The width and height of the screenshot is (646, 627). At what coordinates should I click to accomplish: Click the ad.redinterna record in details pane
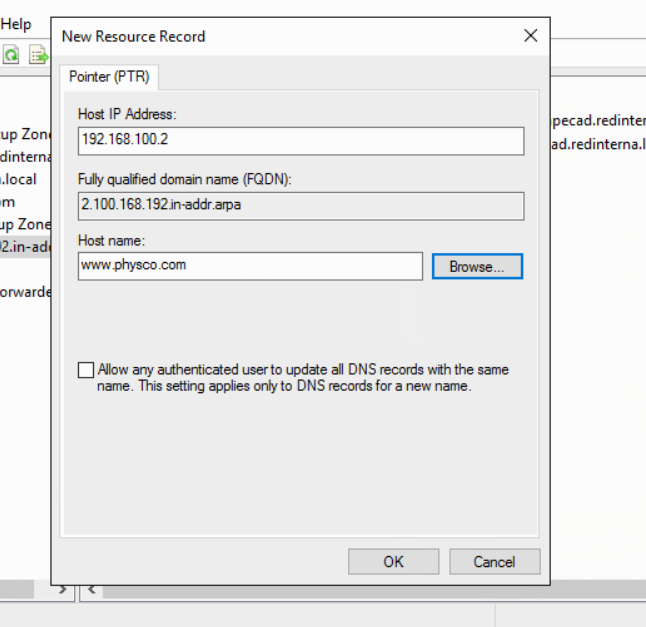point(598,144)
